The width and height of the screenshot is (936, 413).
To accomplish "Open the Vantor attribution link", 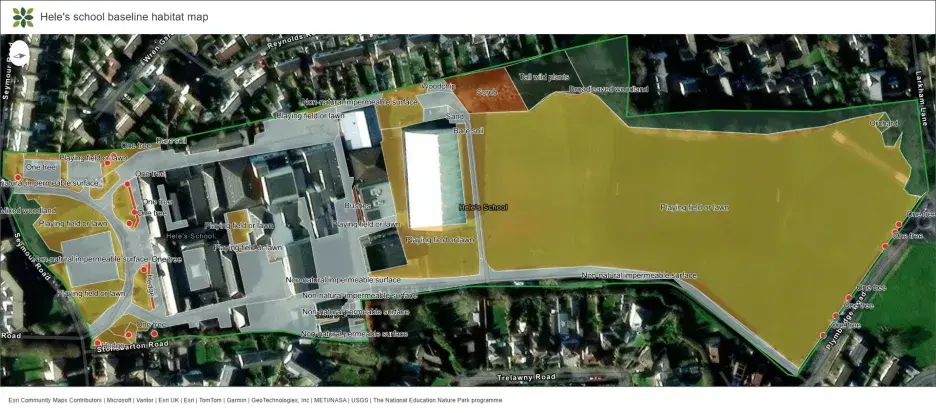I will pyautogui.click(x=145, y=400).
